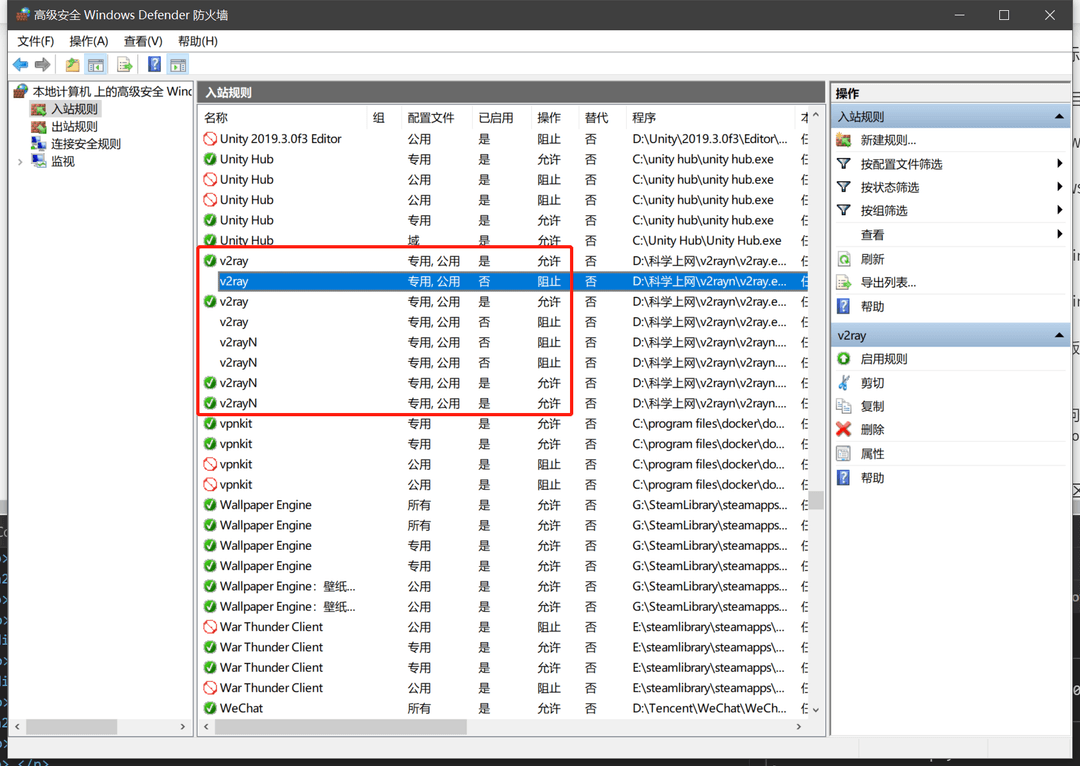This screenshot has height=766, width=1080.
Task: Click the rules list scroll-down arrow
Action: click(x=816, y=710)
